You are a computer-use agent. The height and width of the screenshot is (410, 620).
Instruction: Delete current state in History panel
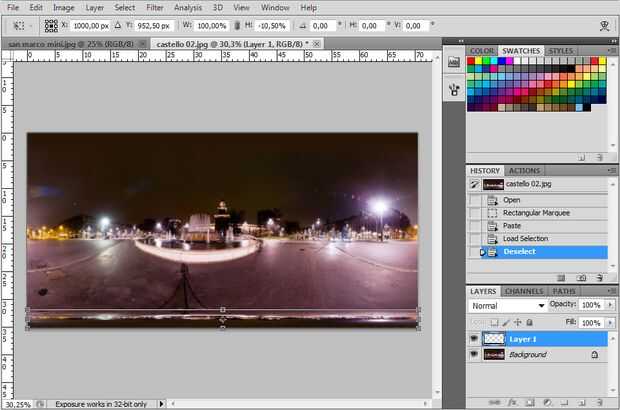[599, 278]
